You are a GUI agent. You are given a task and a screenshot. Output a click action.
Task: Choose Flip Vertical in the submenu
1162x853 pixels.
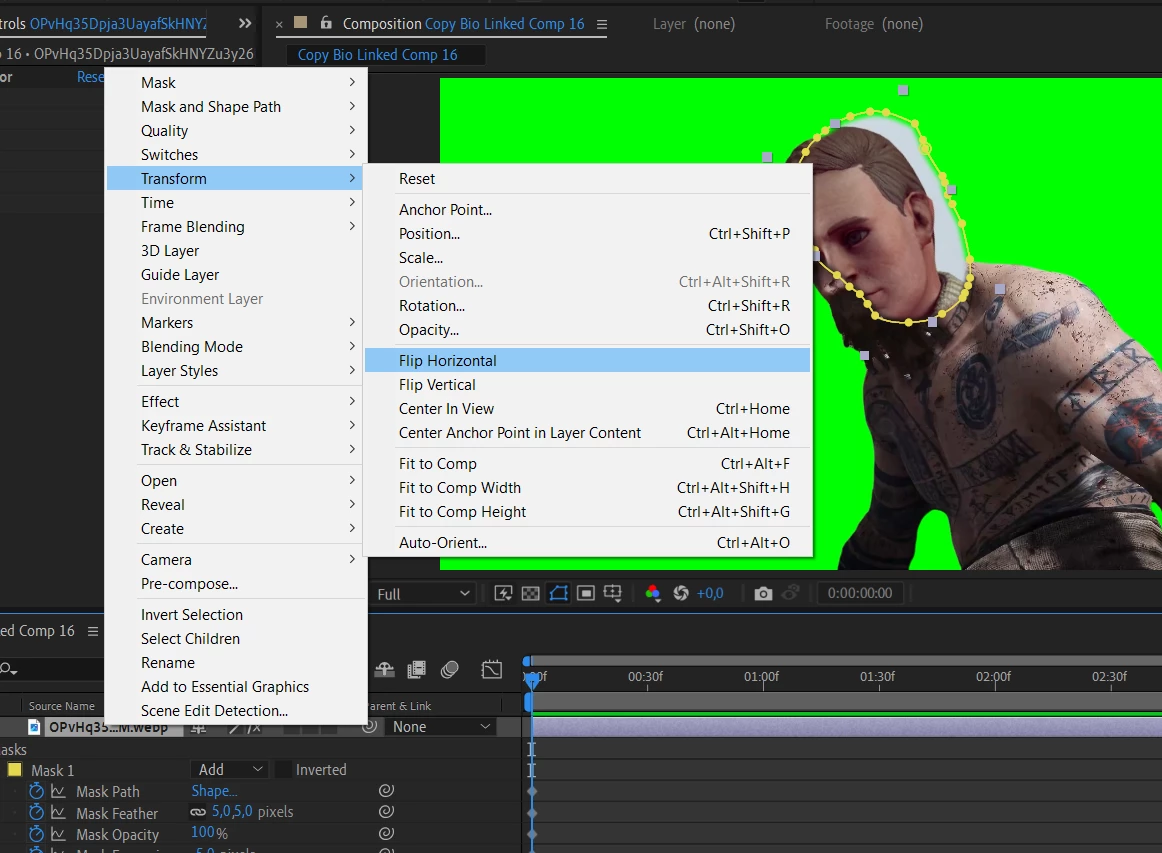pos(588,385)
